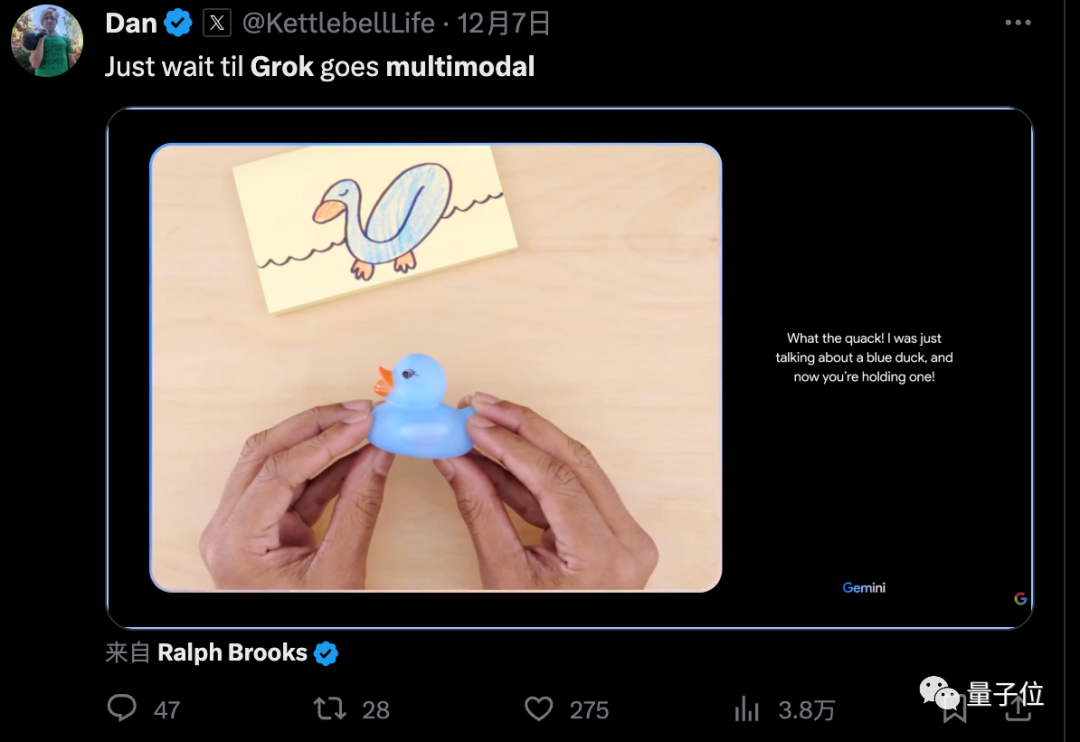Play the blue rubber duck video
The image size is (1080, 742).
436,367
